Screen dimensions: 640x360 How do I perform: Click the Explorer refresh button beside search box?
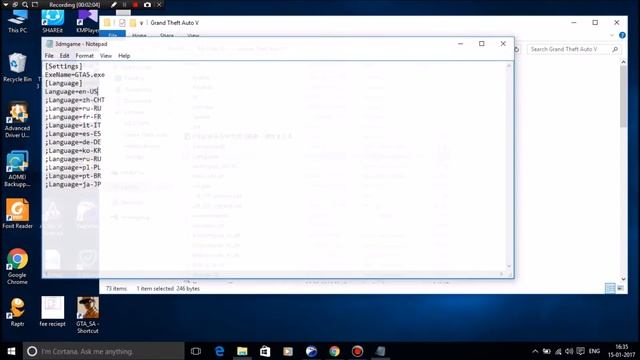click(517, 49)
